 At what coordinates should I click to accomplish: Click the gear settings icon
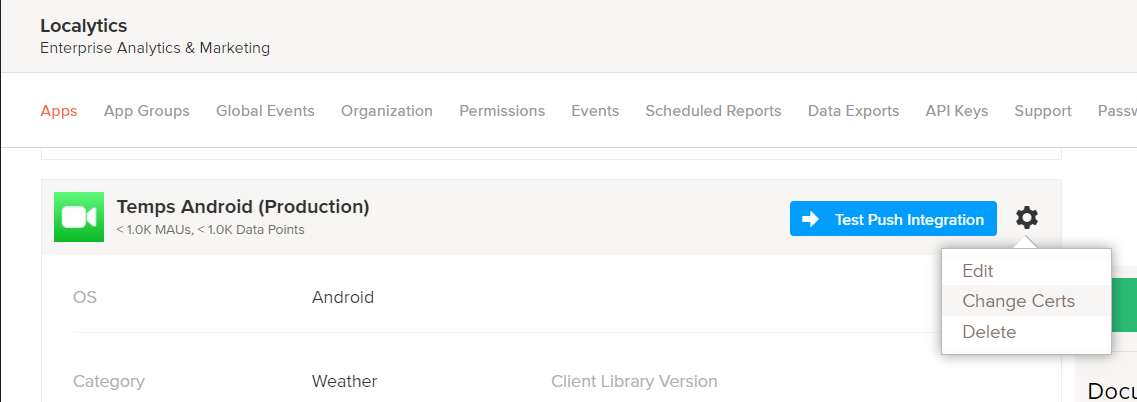pyautogui.click(x=1027, y=217)
